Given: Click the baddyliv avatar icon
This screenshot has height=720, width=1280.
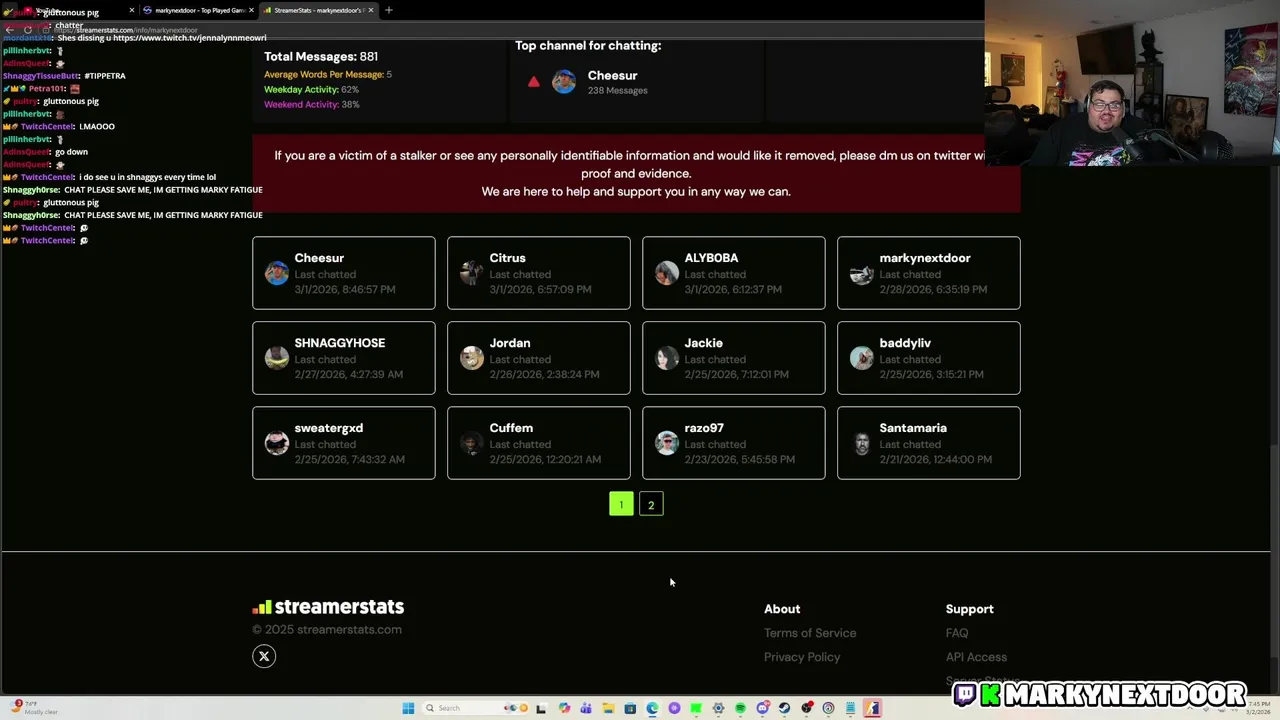Looking at the screenshot, I should click(x=862, y=358).
